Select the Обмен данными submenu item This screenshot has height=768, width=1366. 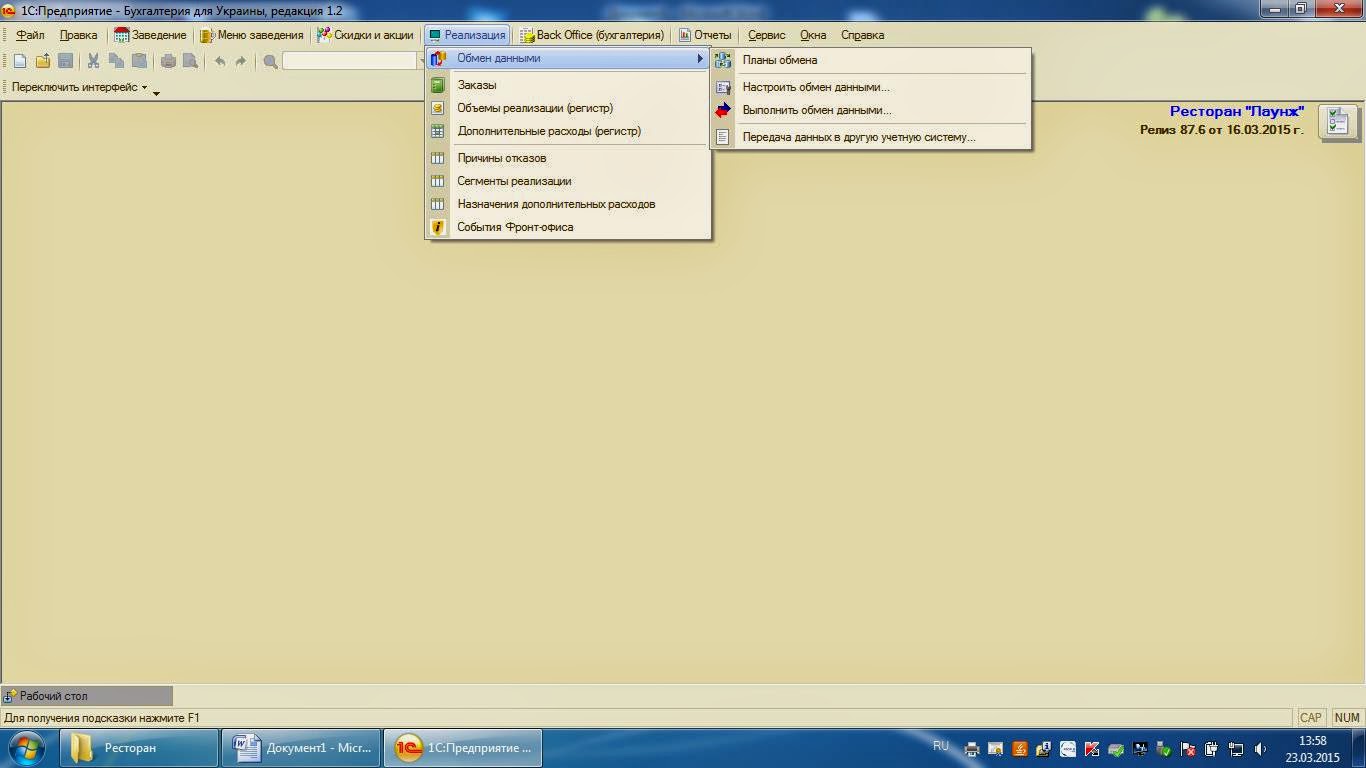pyautogui.click(x=568, y=58)
